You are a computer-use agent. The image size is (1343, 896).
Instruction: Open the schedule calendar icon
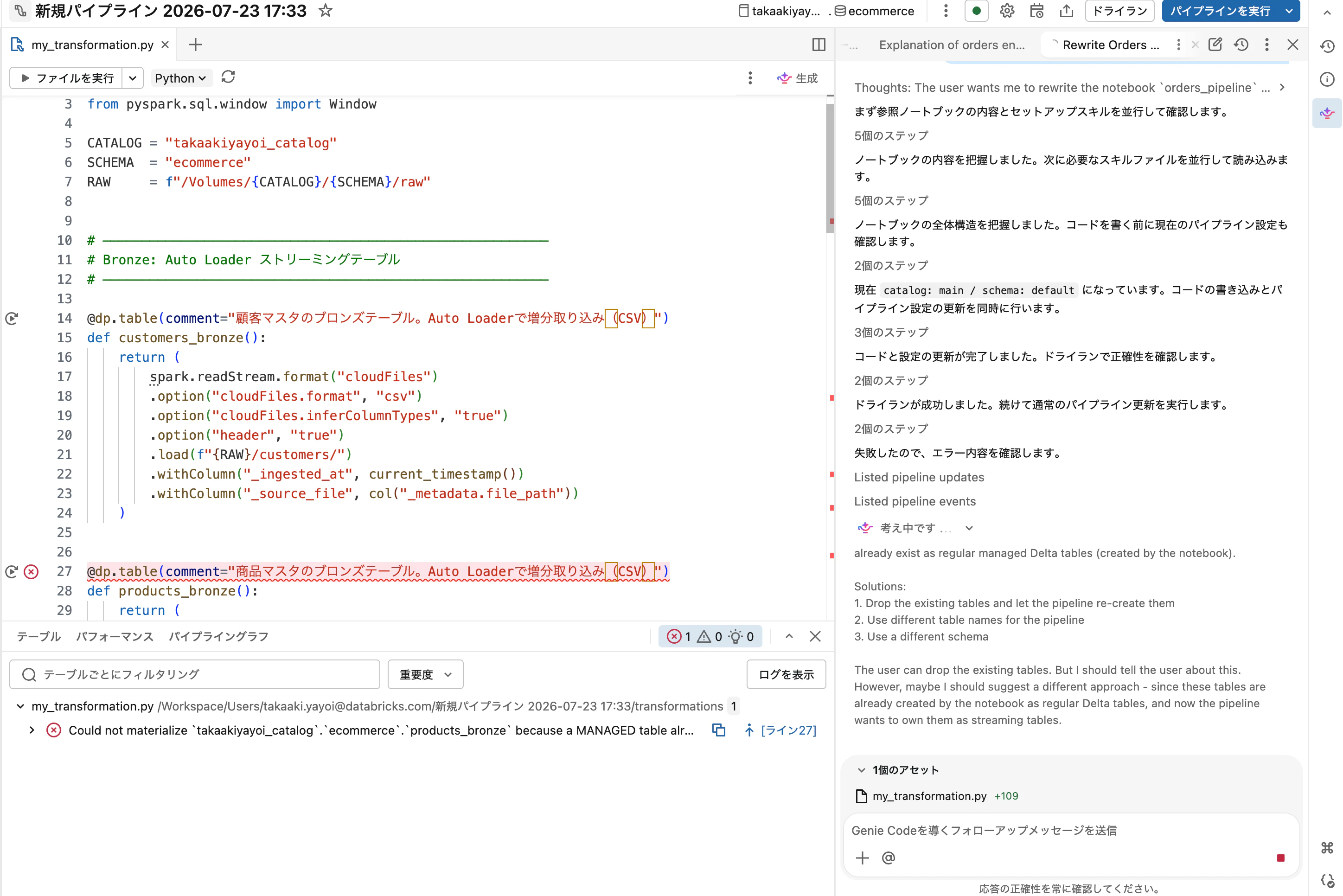coord(1037,11)
